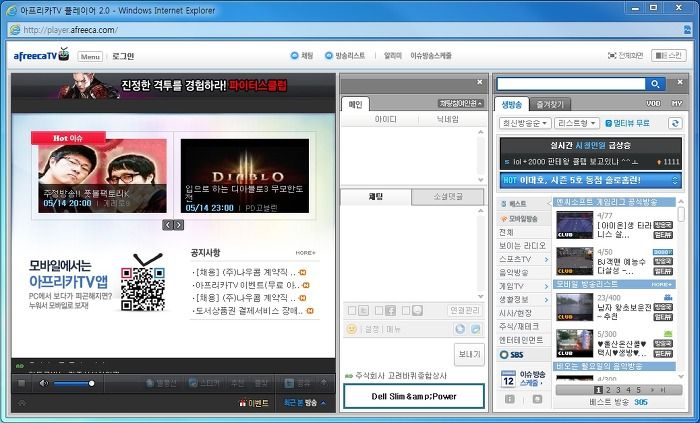The image size is (700, 423).
Task: Click the 방송리스트 broadcast list toggle
Action: click(345, 56)
